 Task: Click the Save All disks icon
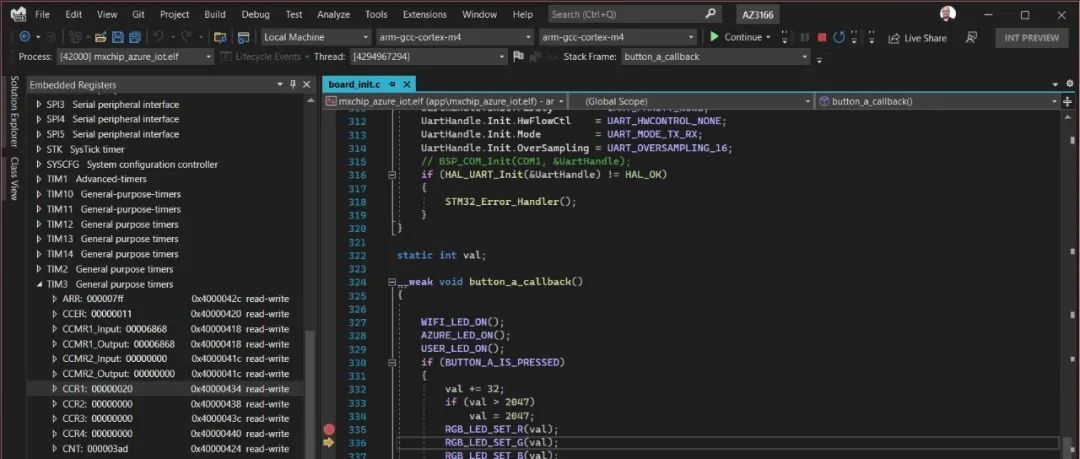135,37
